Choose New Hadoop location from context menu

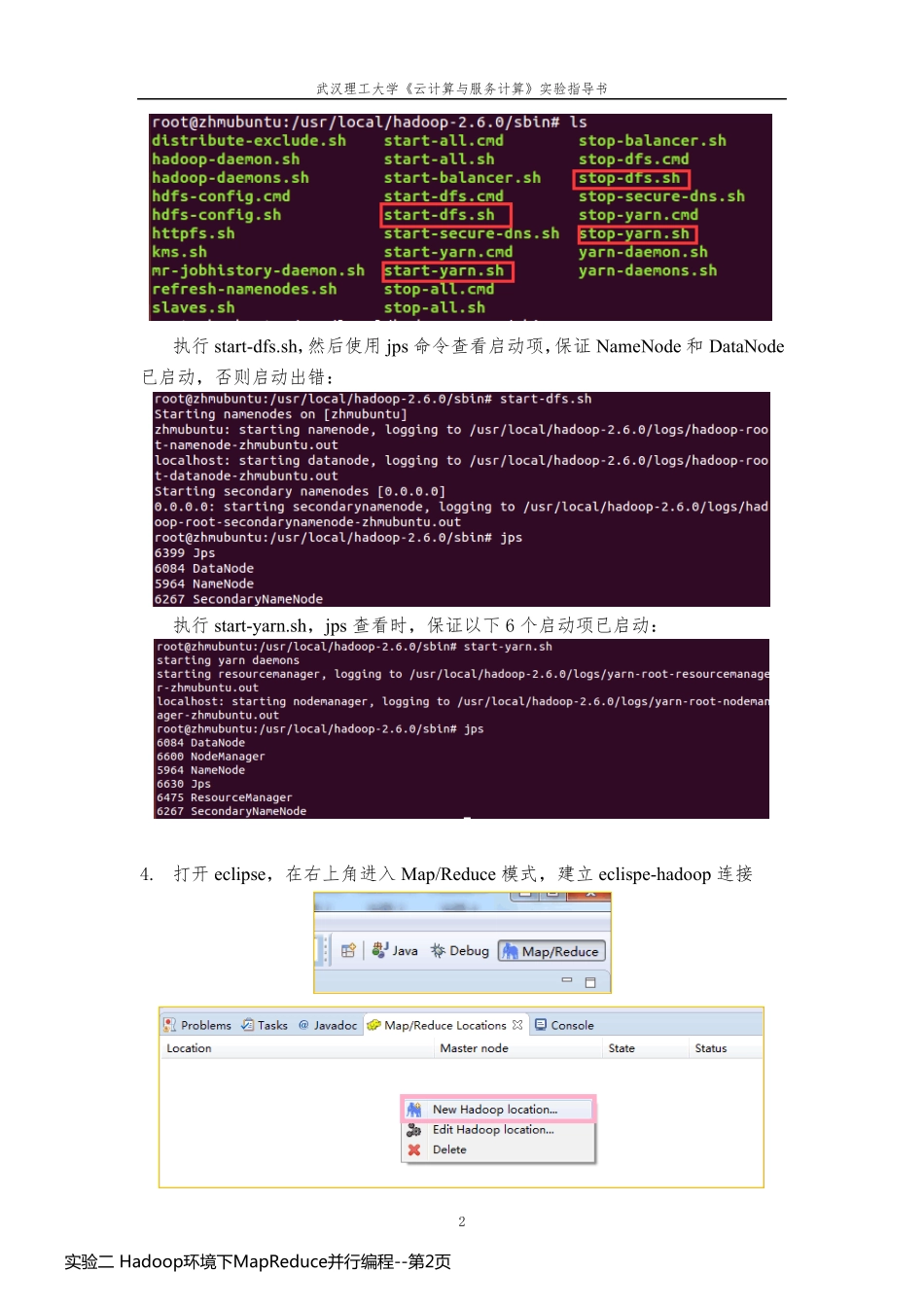click(497, 1110)
